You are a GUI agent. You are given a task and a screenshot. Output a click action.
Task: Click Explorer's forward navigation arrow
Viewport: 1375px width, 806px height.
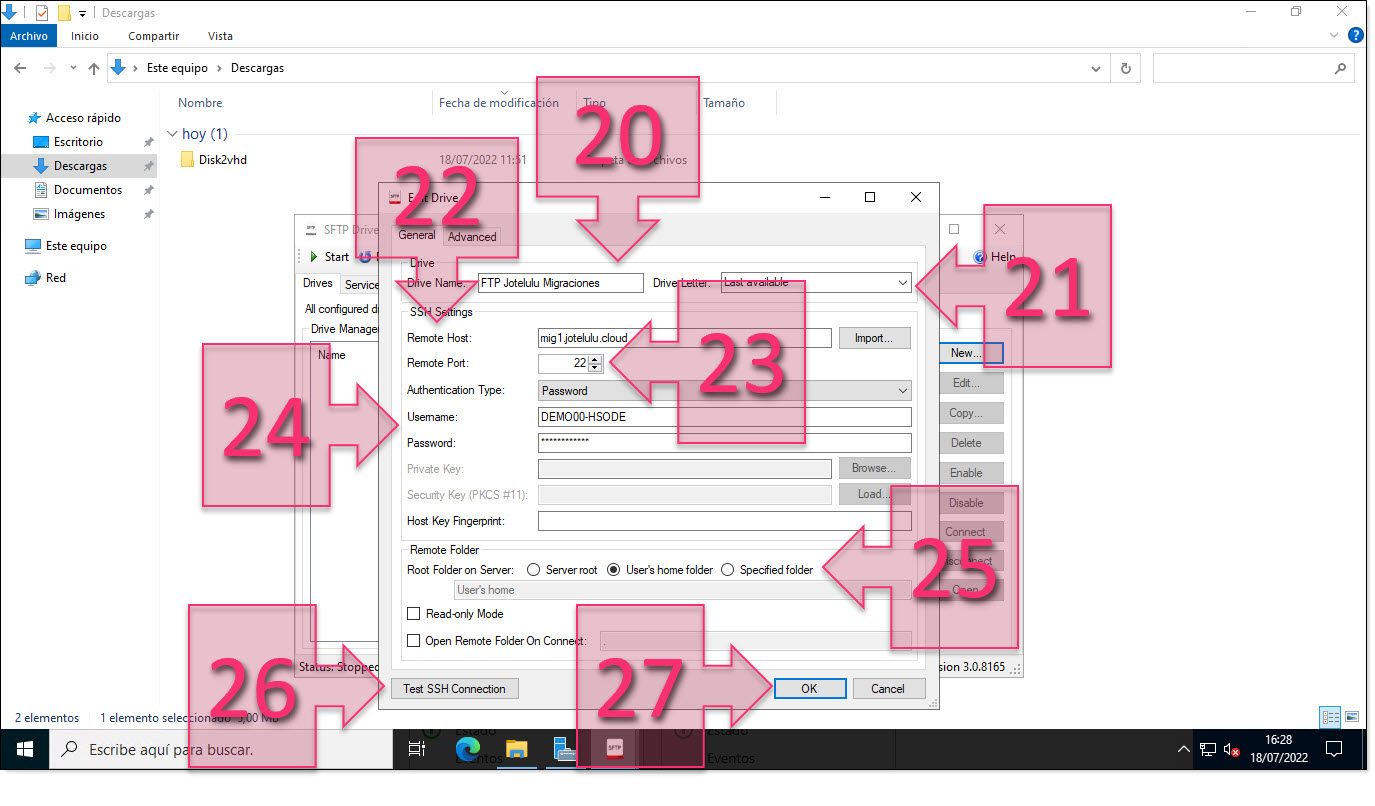pos(49,68)
